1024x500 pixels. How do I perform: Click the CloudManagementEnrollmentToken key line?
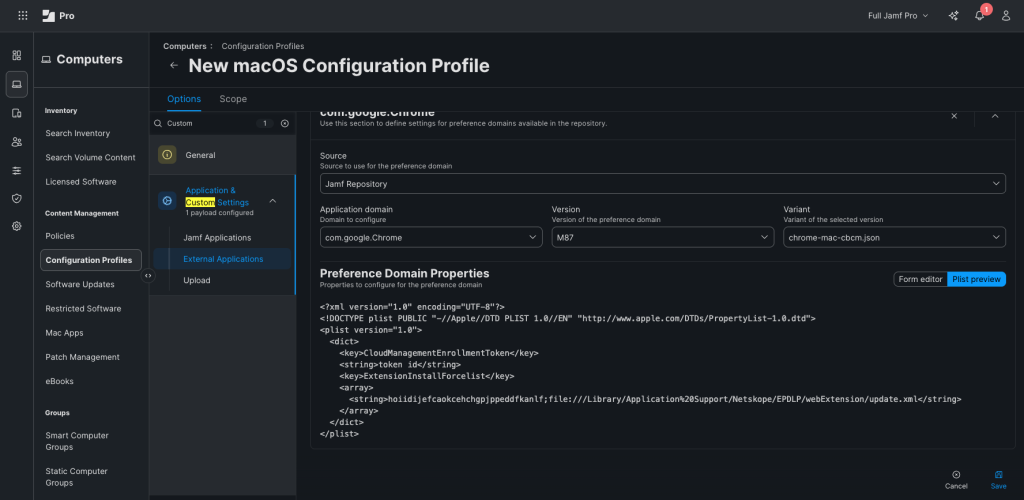click(439, 353)
